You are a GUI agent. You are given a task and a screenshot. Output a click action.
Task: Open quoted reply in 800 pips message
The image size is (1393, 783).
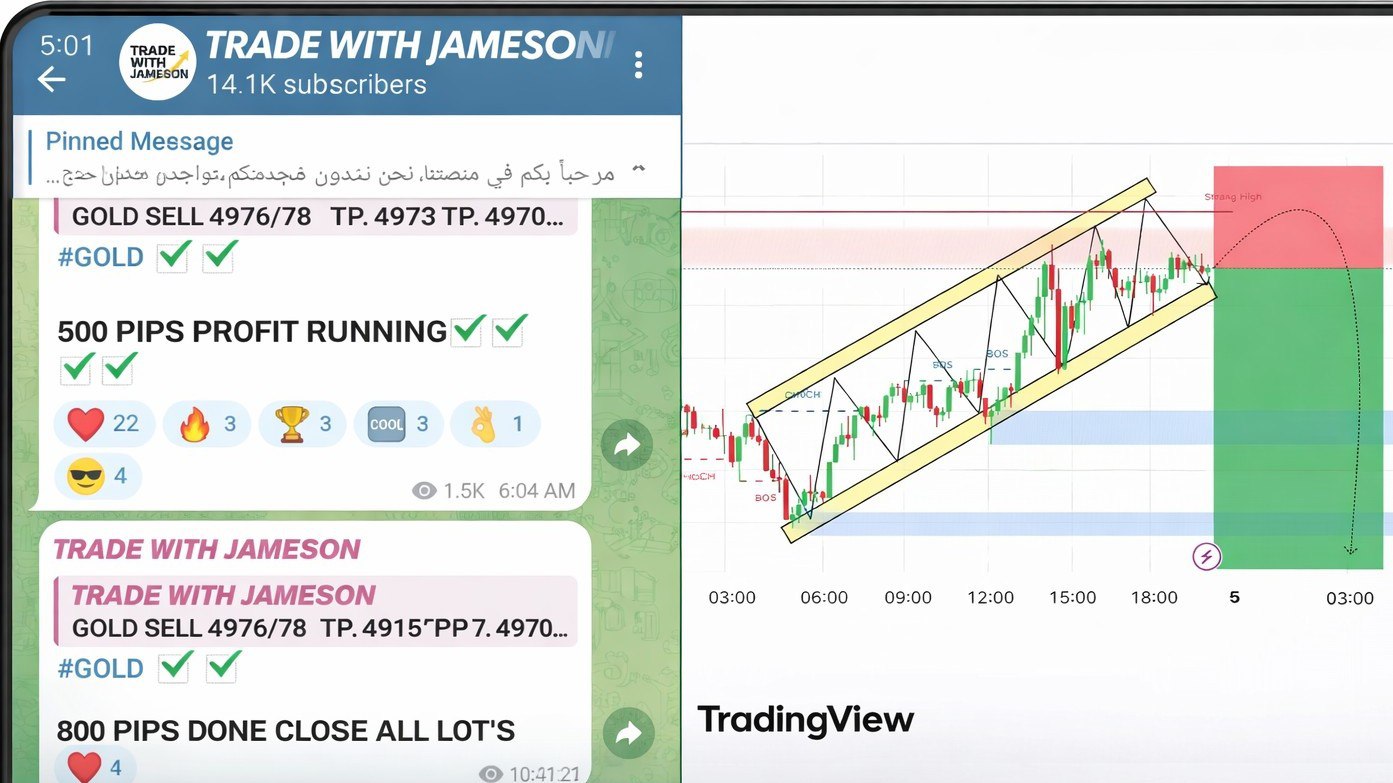(x=316, y=611)
